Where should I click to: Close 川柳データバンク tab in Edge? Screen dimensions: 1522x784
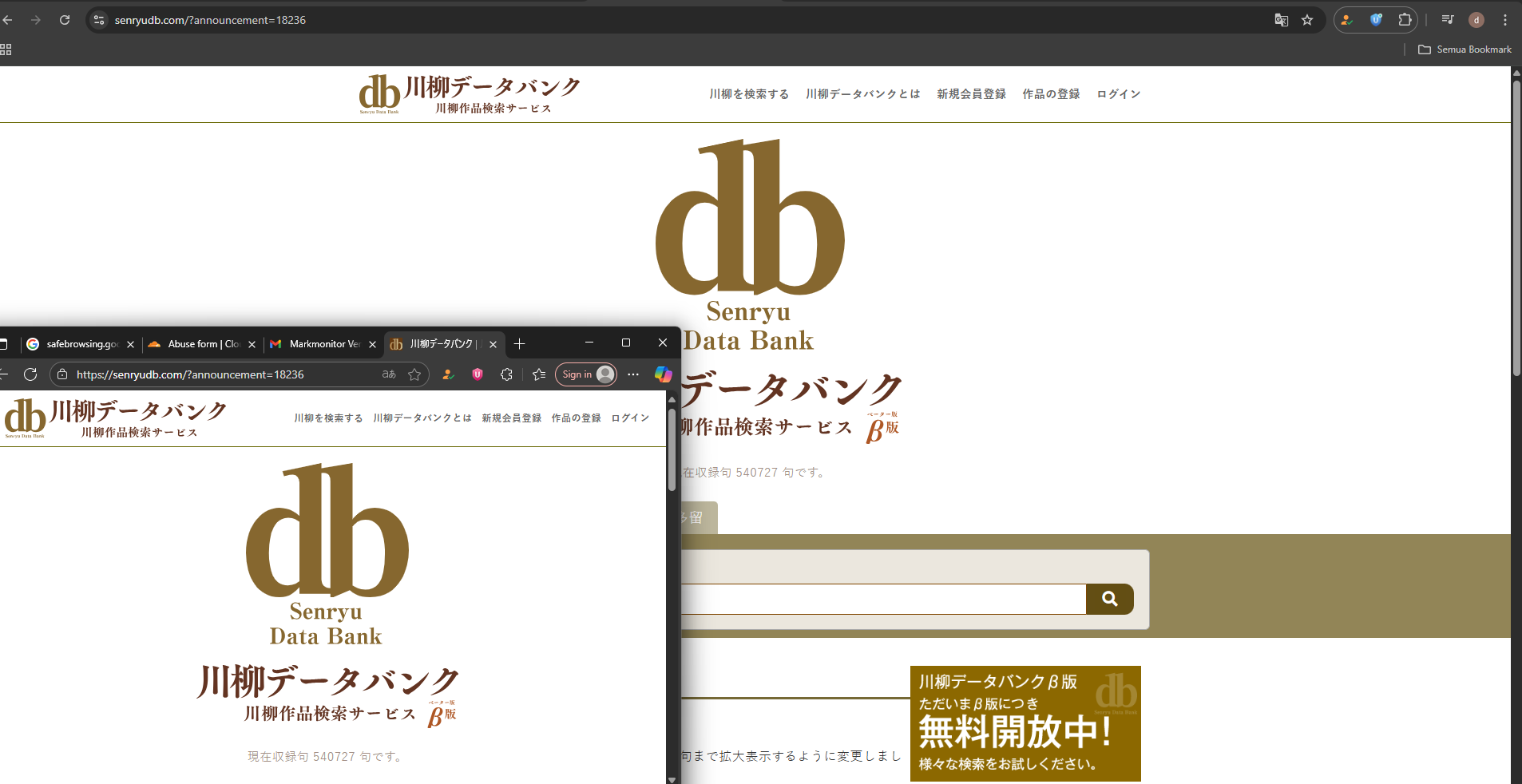tap(493, 345)
